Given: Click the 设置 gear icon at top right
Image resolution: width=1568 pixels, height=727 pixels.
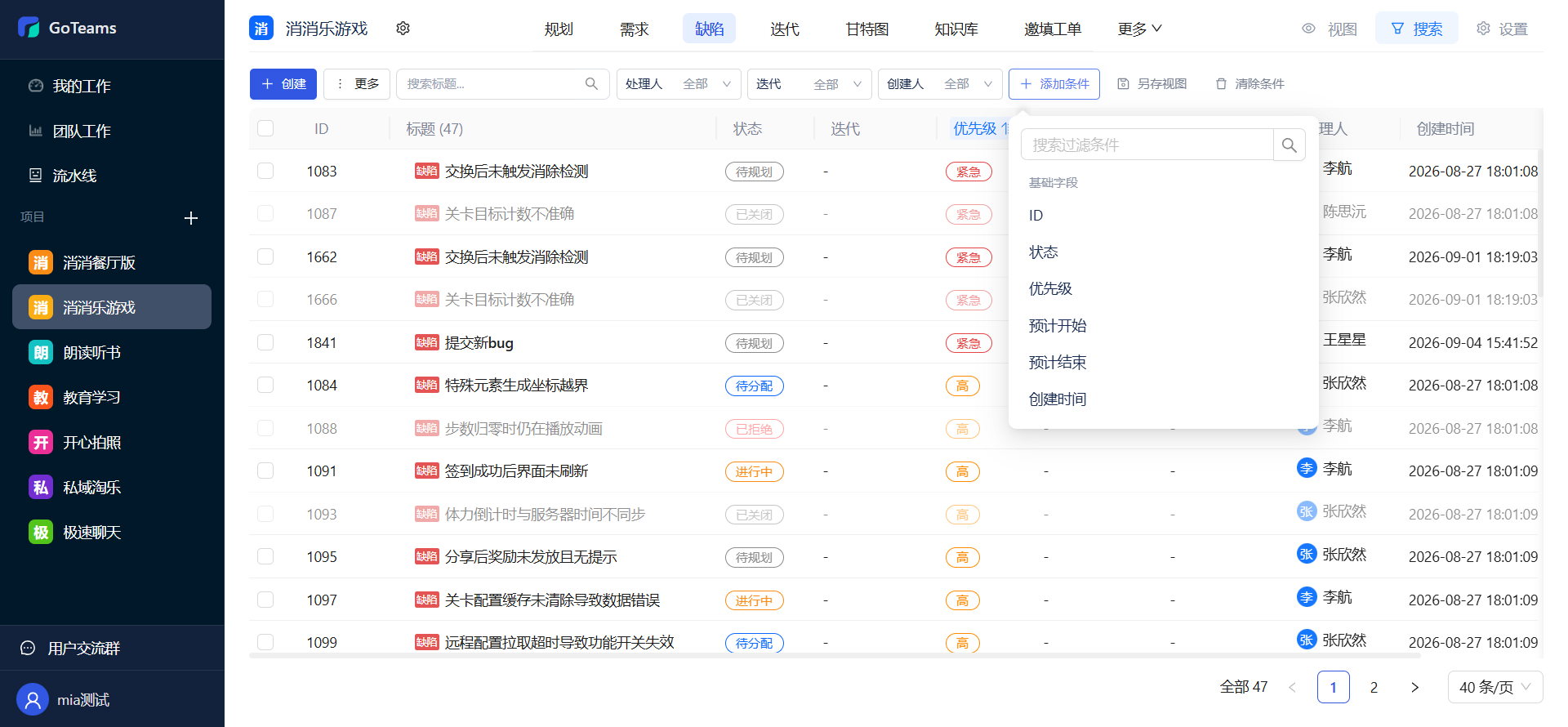Looking at the screenshot, I should (1483, 29).
